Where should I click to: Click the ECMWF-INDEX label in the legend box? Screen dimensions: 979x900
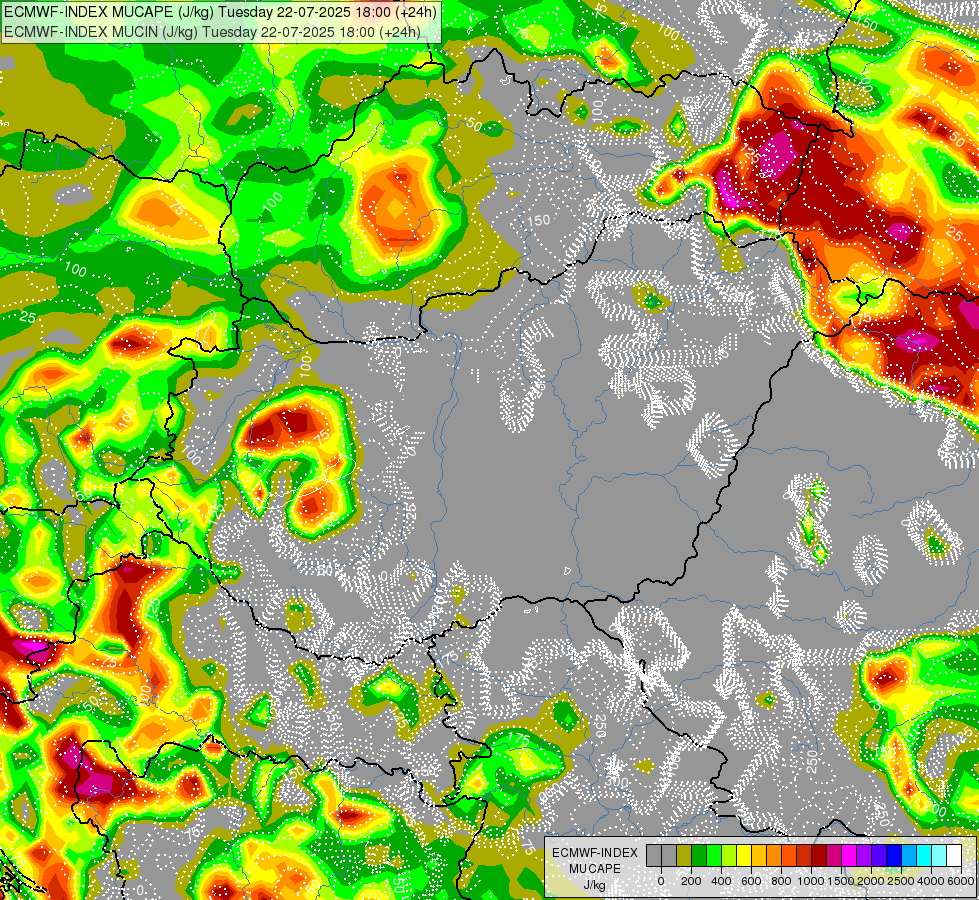595,853
